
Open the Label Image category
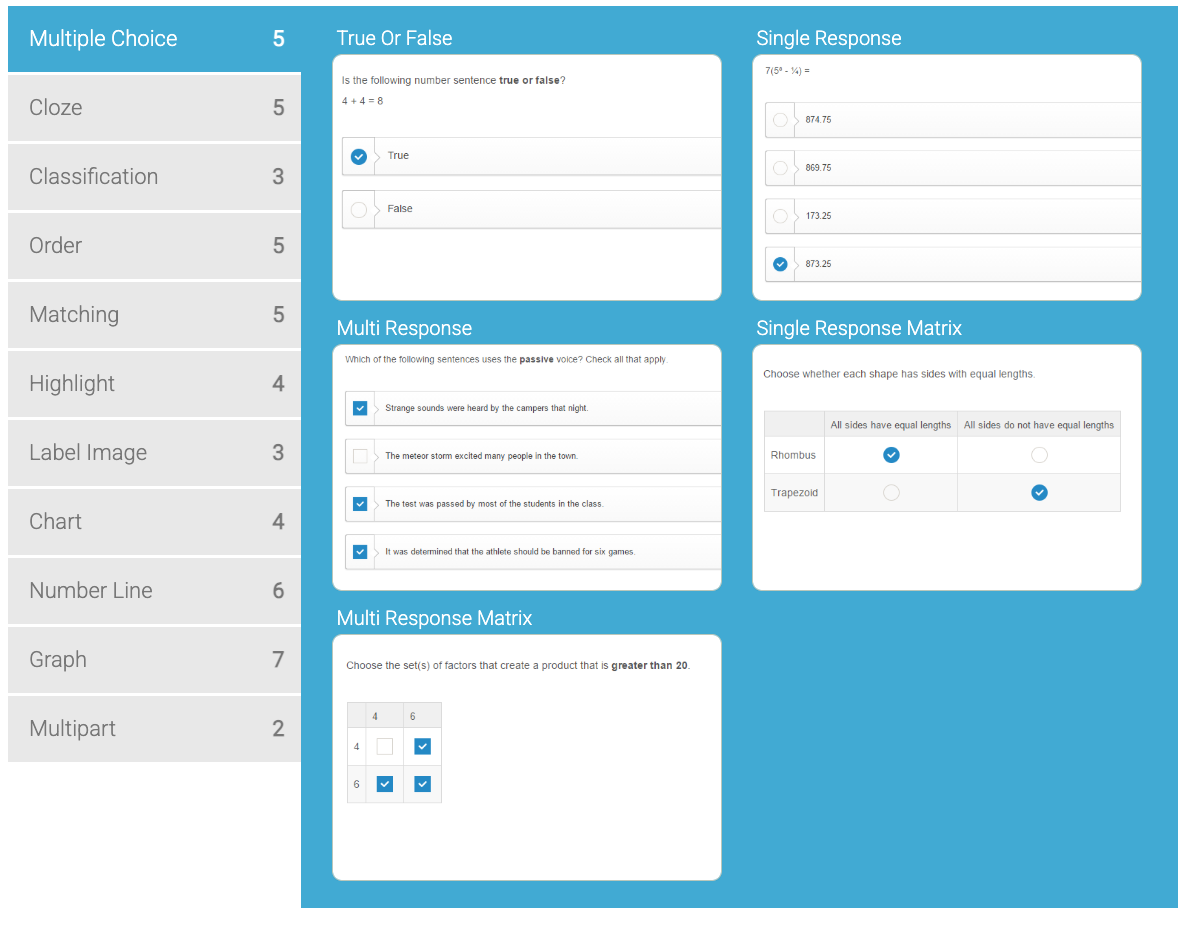click(x=154, y=453)
